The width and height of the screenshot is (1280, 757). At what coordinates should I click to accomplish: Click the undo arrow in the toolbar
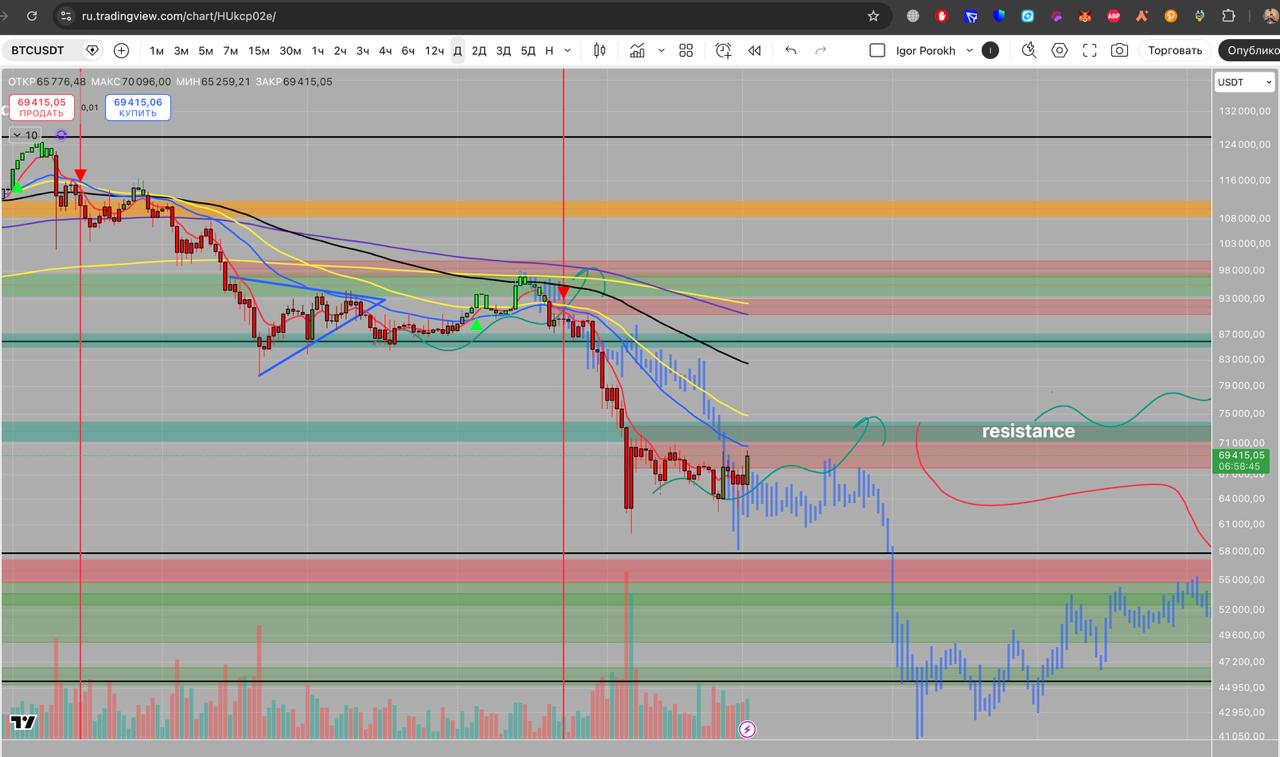click(791, 51)
